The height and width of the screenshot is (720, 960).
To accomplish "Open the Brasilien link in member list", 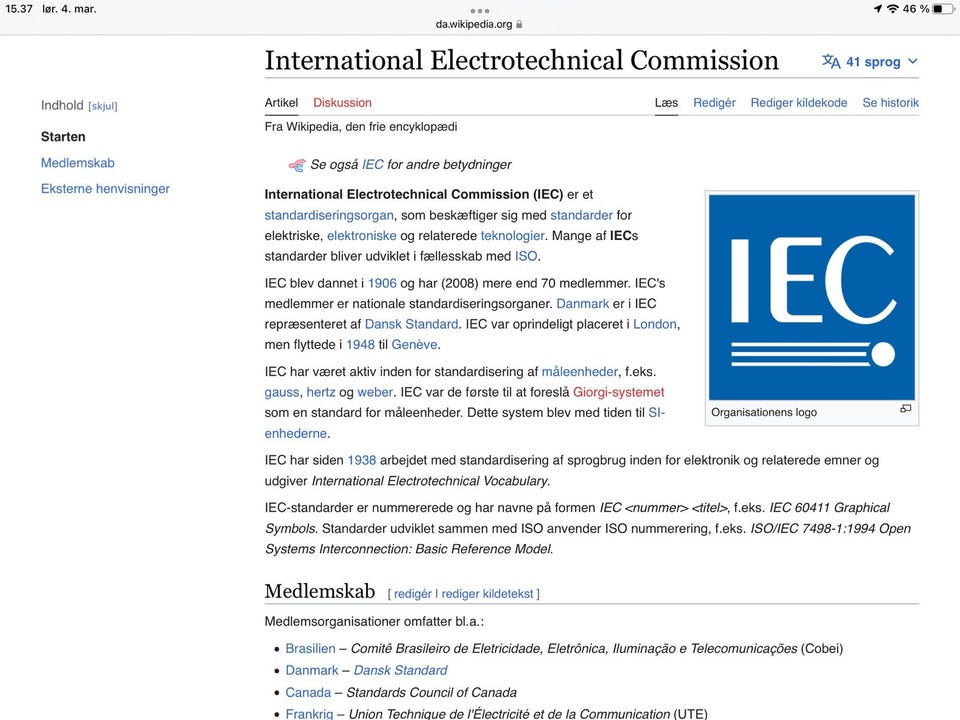I will click(x=310, y=649).
